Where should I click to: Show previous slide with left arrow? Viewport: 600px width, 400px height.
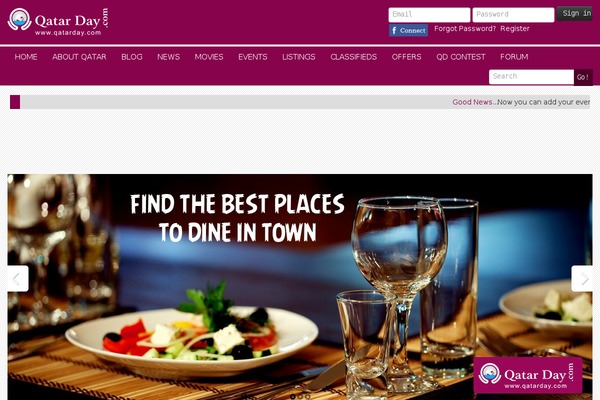18,278
